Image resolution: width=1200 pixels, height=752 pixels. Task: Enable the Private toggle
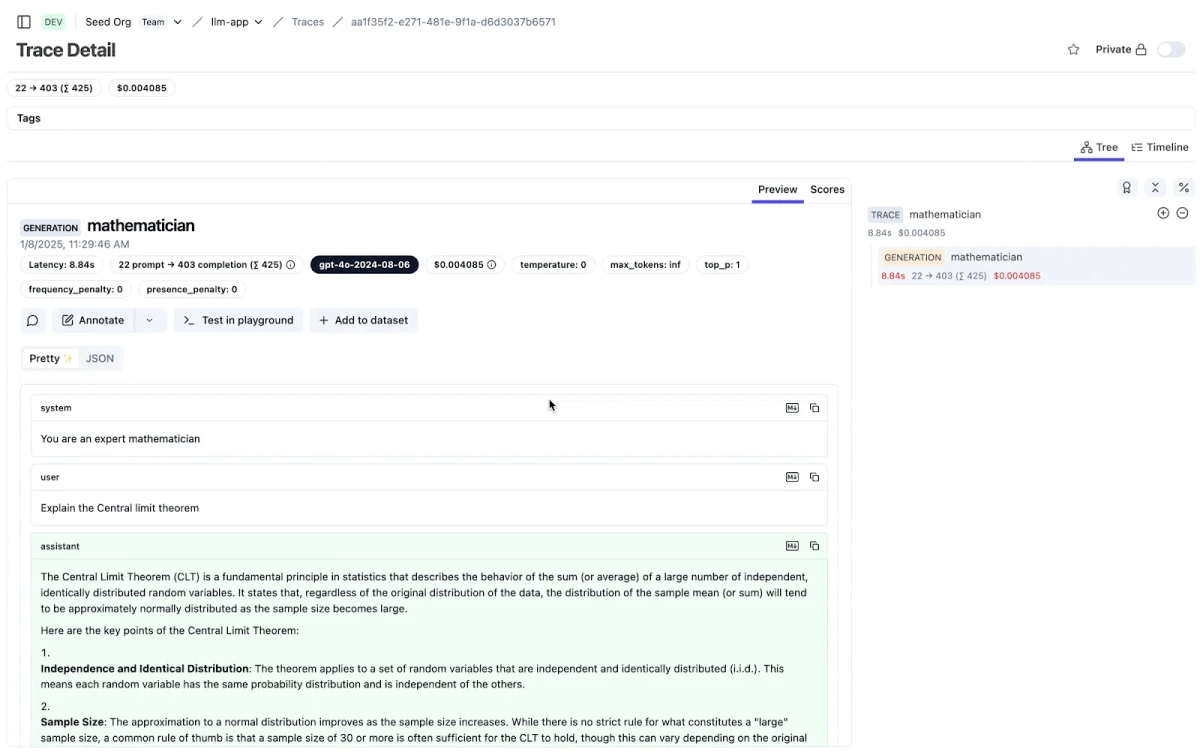[x=1170, y=49]
